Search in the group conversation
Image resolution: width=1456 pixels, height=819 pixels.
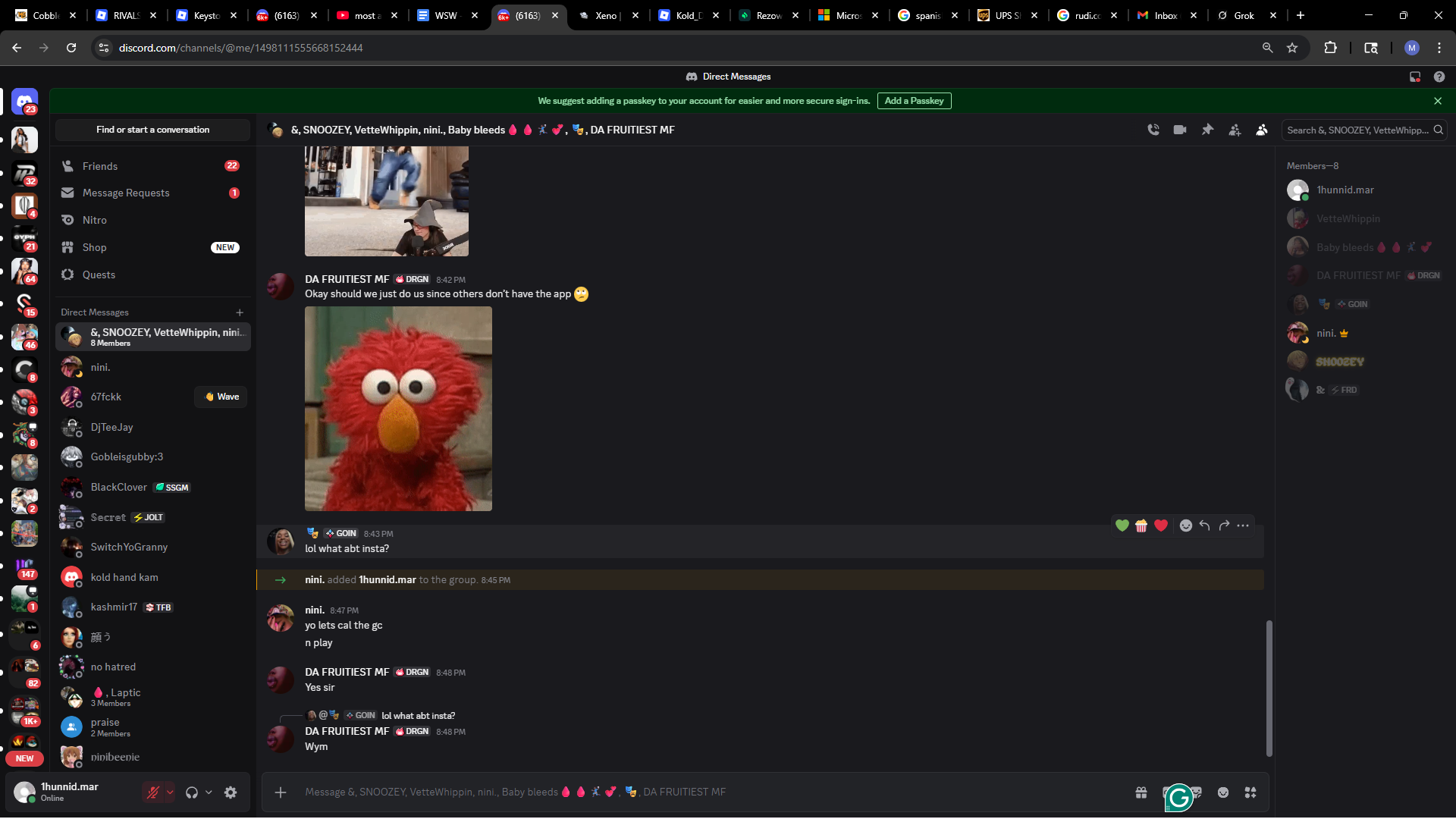pos(1364,130)
